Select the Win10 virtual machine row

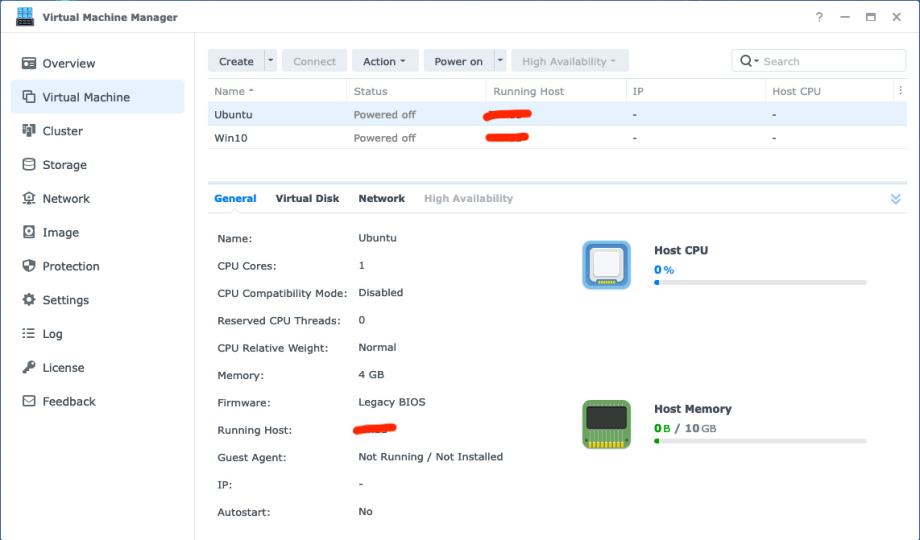tap(231, 138)
